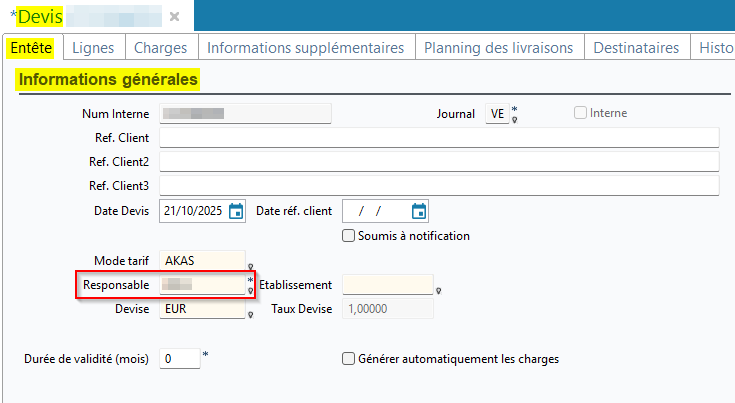Open the Charges tab
735x403 pixels.
click(160, 47)
